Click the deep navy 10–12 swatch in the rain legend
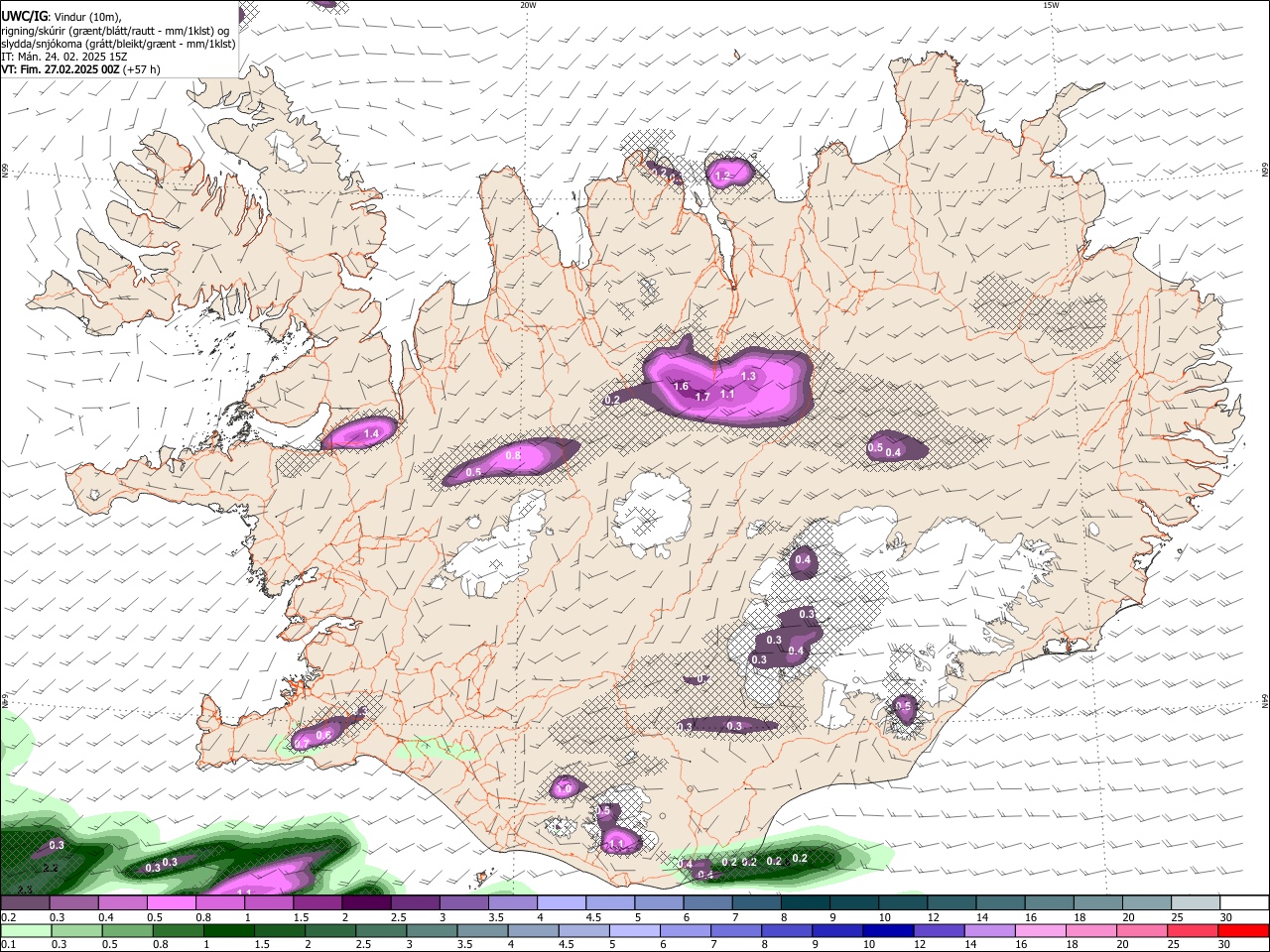Viewport: 1270px width, 952px height. point(888,930)
